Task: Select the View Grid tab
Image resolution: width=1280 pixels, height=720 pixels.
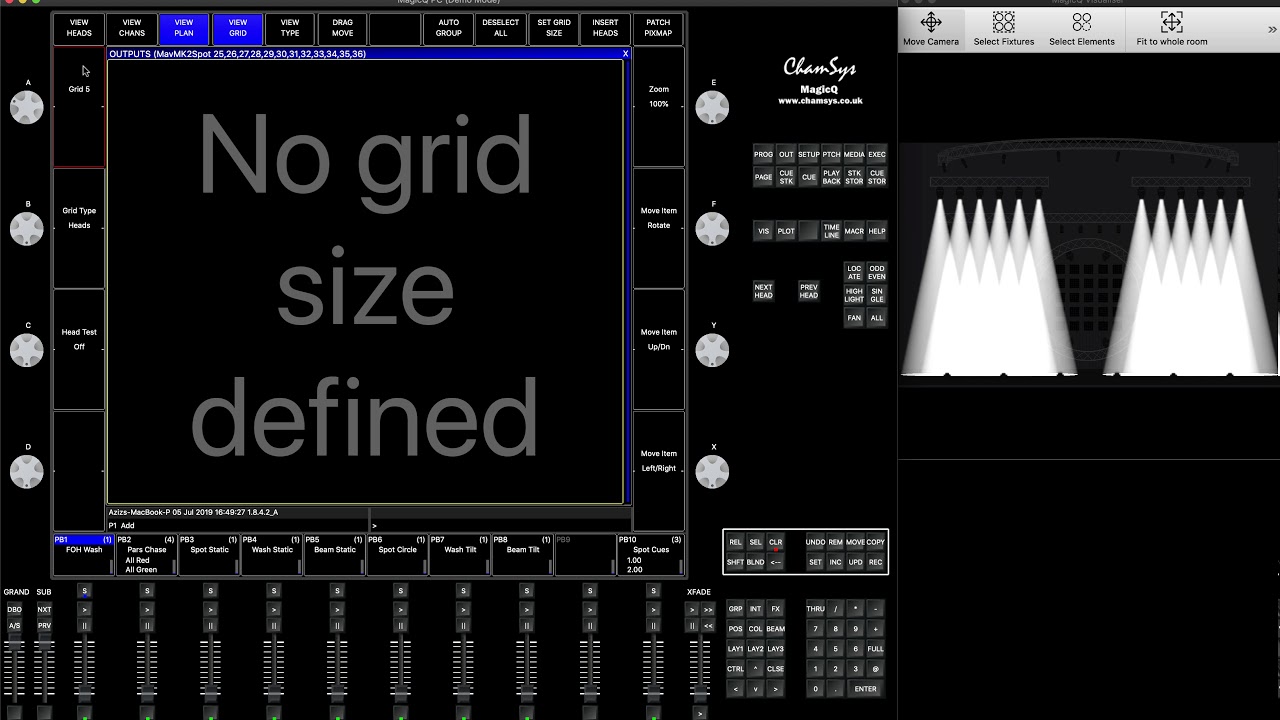Action: pos(238,28)
